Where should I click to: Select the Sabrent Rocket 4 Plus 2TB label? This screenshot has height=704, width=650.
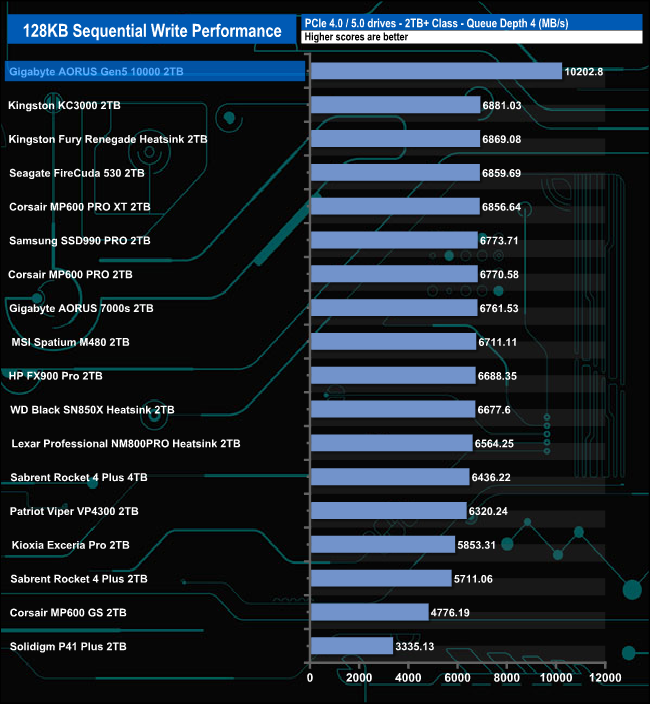(79, 579)
